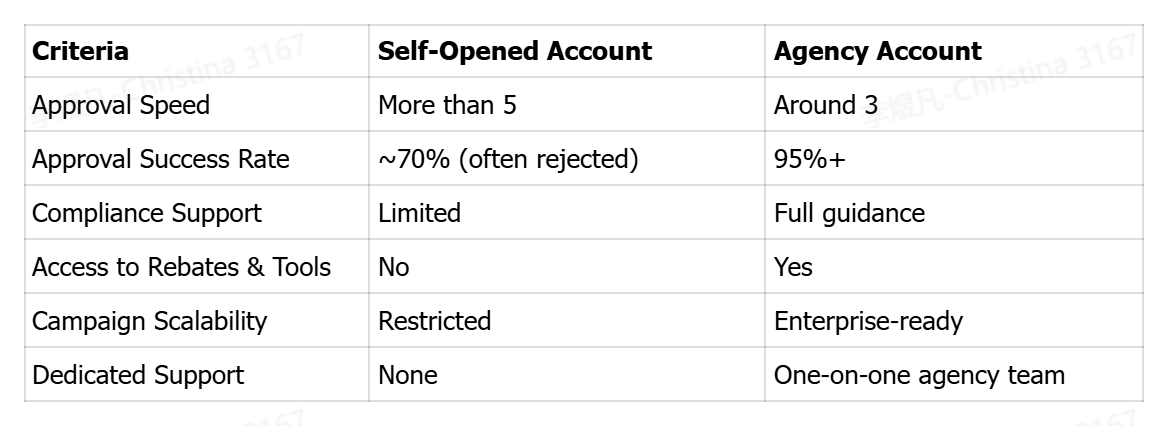Click the "Yes" cell
This screenshot has height=426, width=1168.
tap(793, 267)
